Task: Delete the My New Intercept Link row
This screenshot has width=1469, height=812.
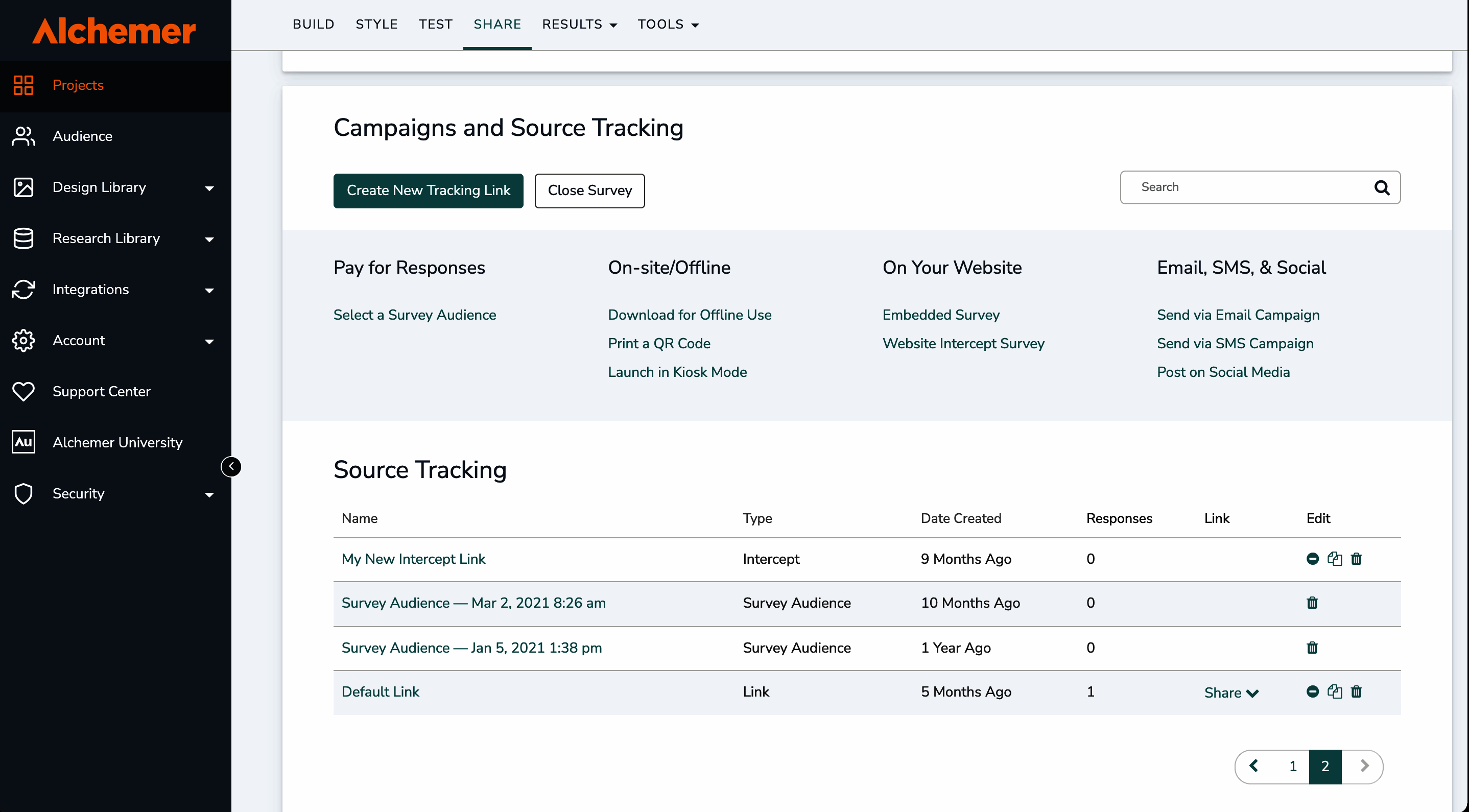Action: click(1356, 559)
